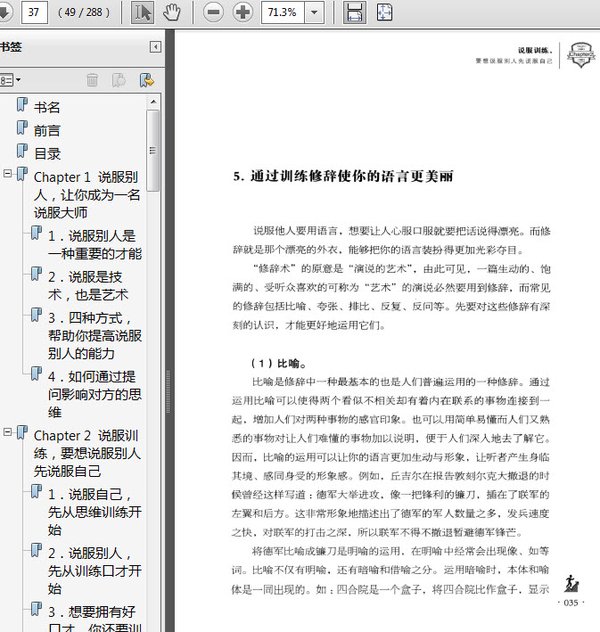
Task: Collapse the bookmarks panel
Action: pyautogui.click(x=155, y=47)
